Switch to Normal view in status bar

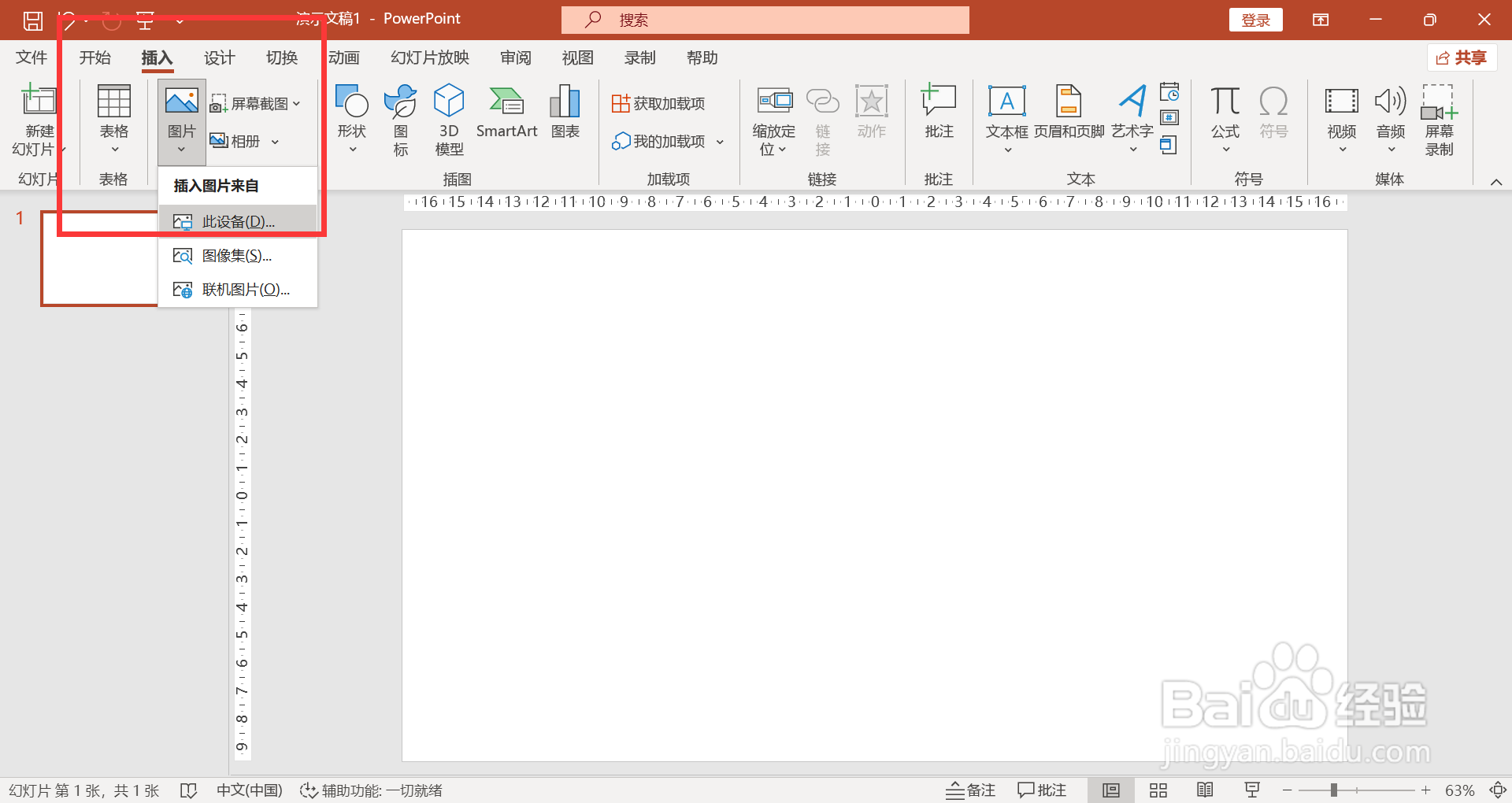point(1111,790)
